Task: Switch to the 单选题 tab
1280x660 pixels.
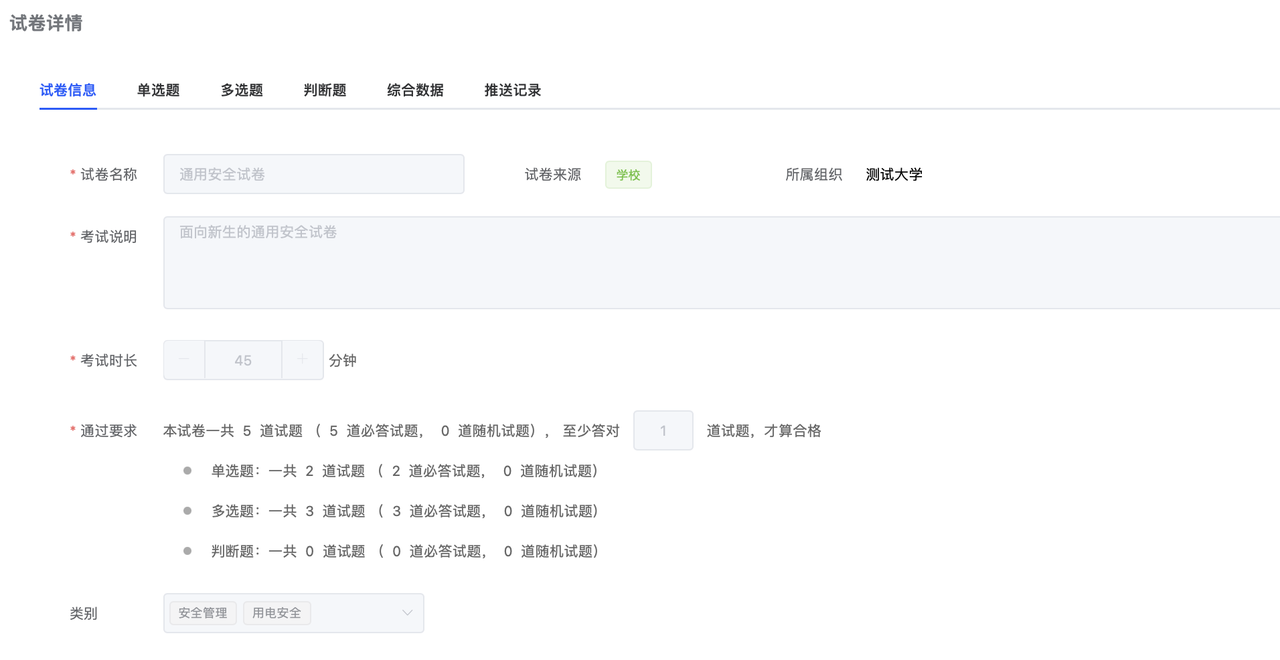Action: [158, 90]
